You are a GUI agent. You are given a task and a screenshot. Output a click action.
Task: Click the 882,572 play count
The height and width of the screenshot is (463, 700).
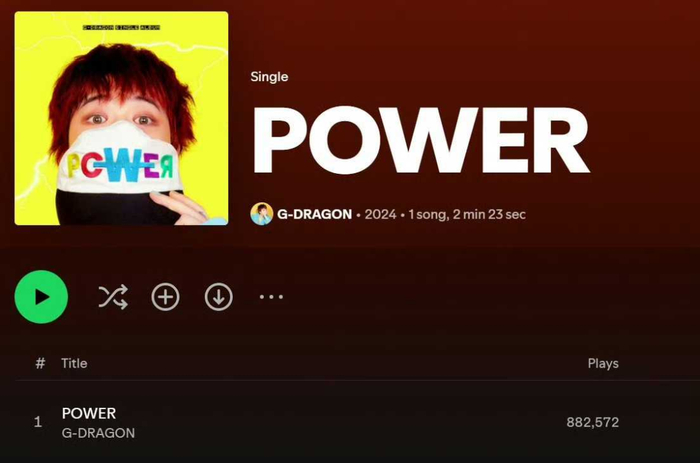click(x=593, y=422)
